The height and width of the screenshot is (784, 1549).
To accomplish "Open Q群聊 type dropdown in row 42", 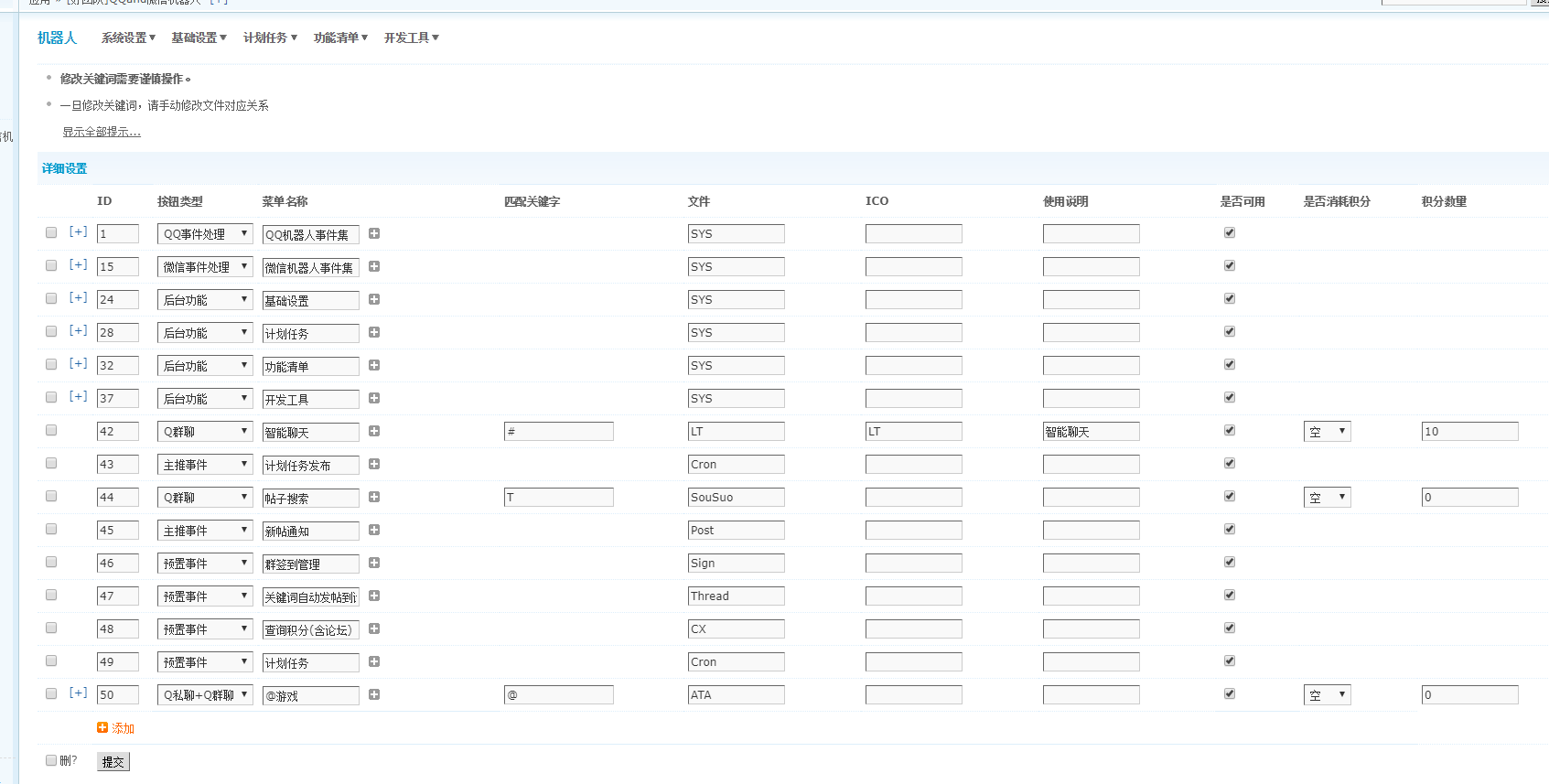I will 205,432.
